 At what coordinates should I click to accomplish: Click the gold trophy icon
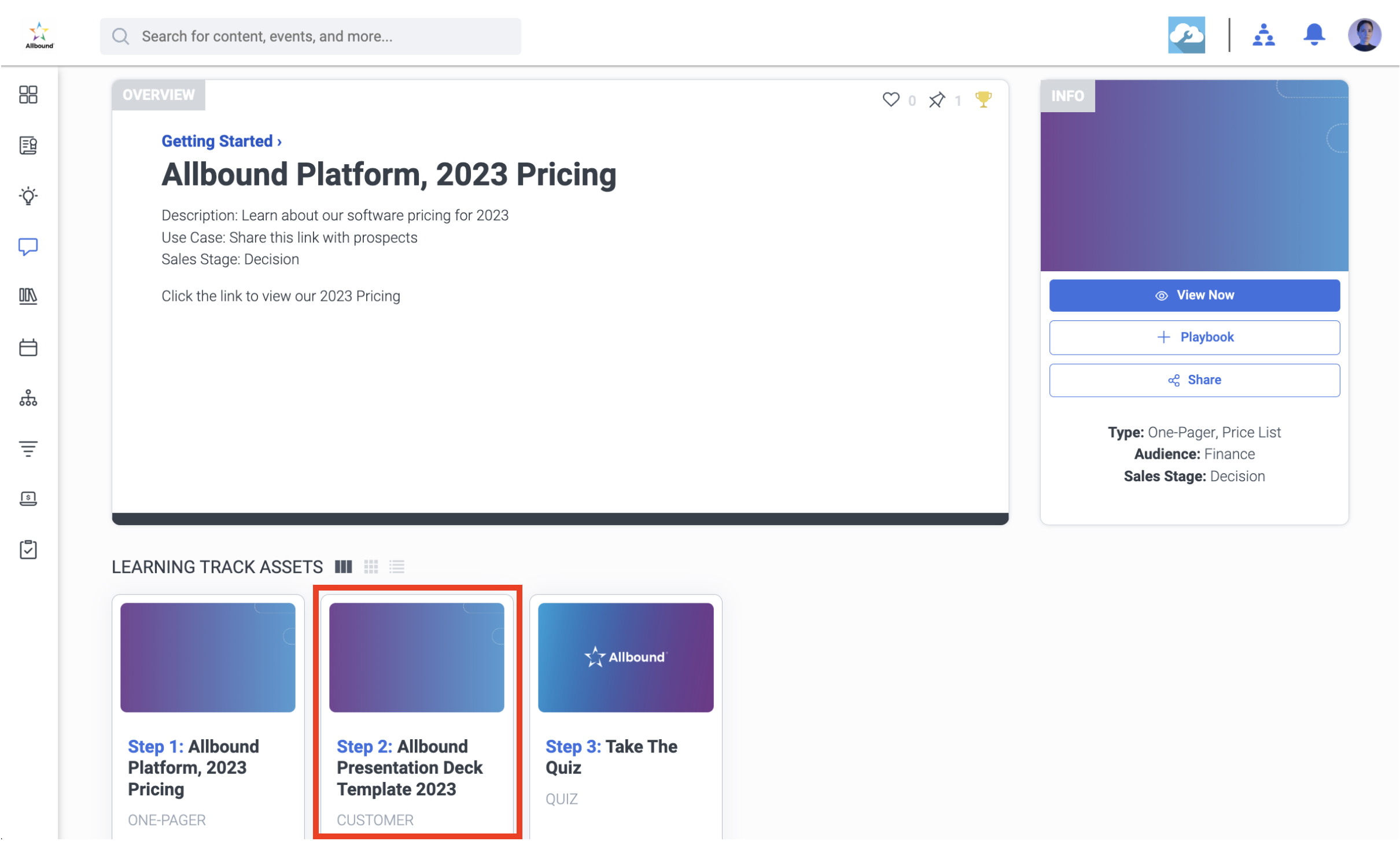coord(983,99)
